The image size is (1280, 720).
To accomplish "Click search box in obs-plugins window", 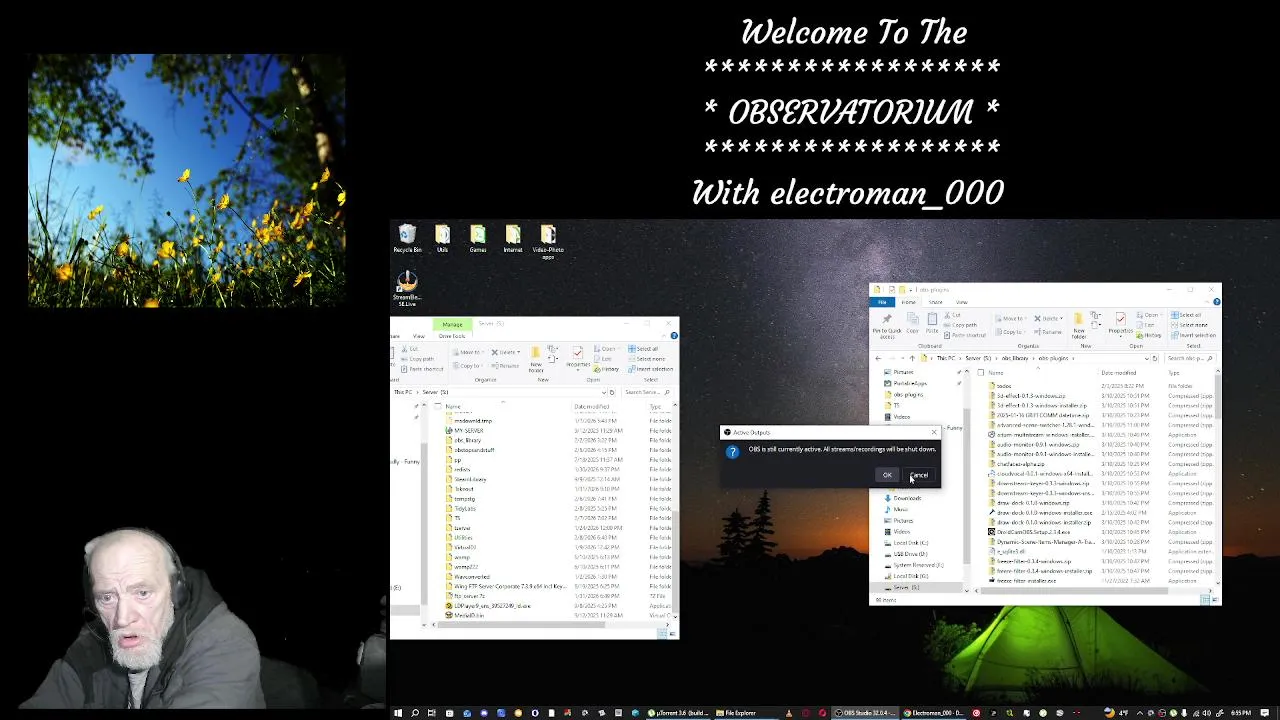I will pyautogui.click(x=1189, y=358).
